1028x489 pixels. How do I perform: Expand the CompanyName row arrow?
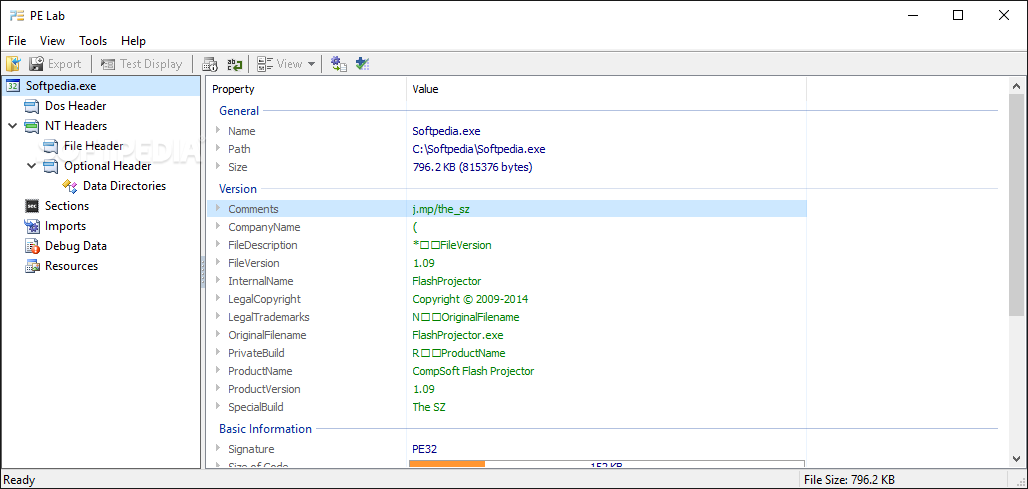coord(218,227)
